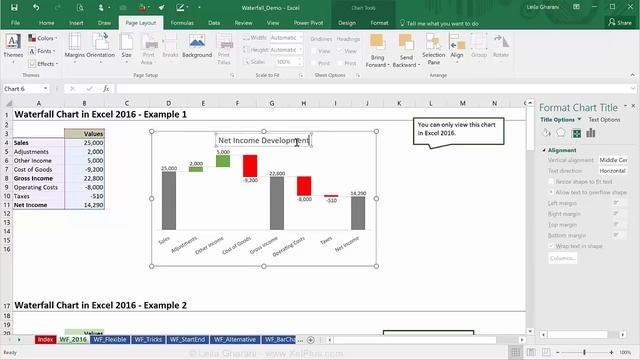This screenshot has height=360, width=640.
Task: Click the Columns button in pane
Action: point(562,258)
